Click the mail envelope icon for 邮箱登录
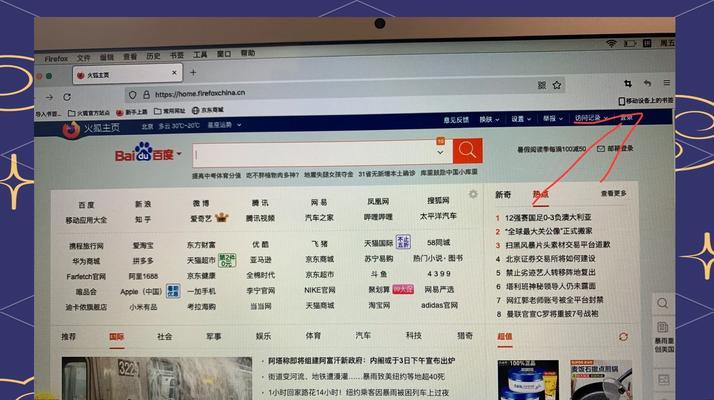This screenshot has height=400, width=714. click(601, 149)
